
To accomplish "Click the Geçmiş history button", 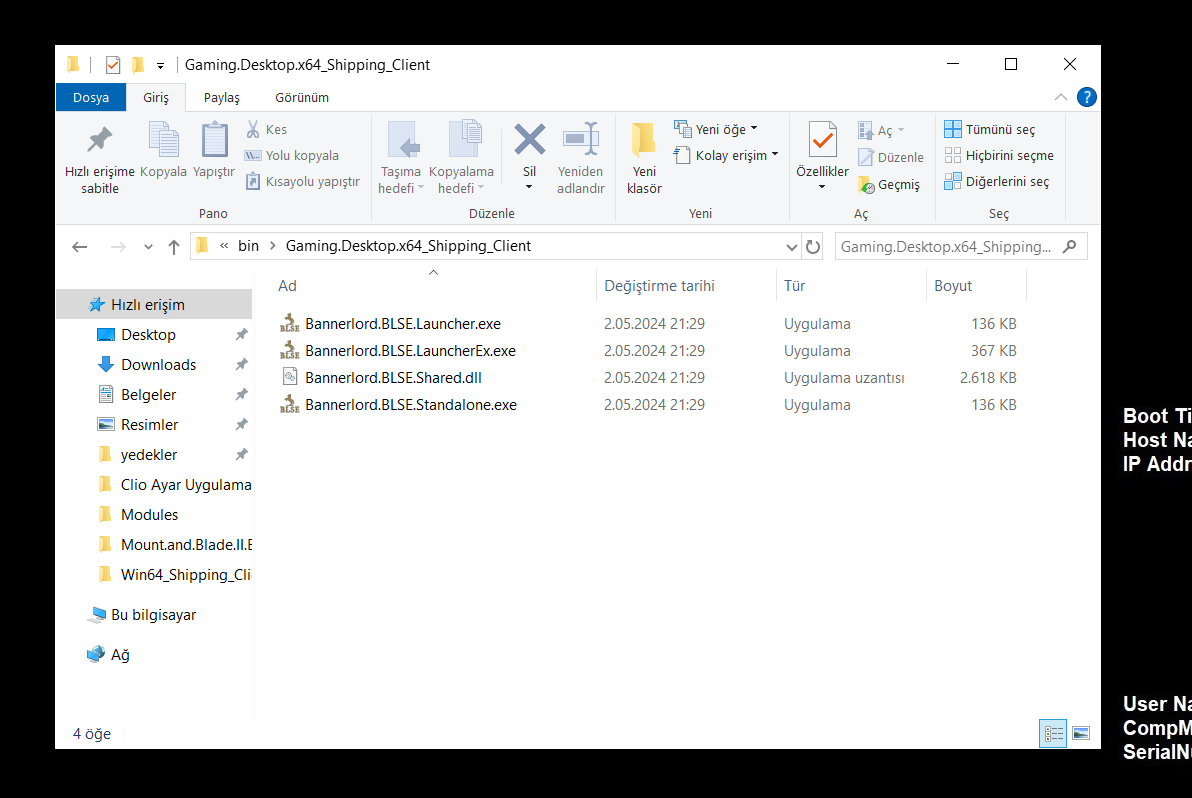I will pyautogui.click(x=889, y=184).
